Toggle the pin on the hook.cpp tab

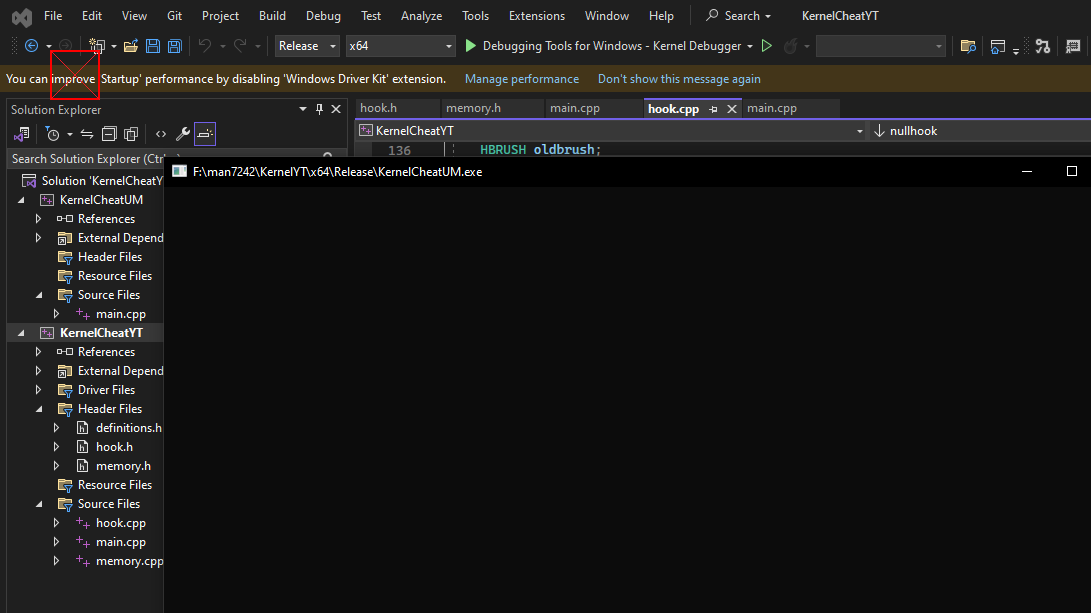click(x=713, y=109)
